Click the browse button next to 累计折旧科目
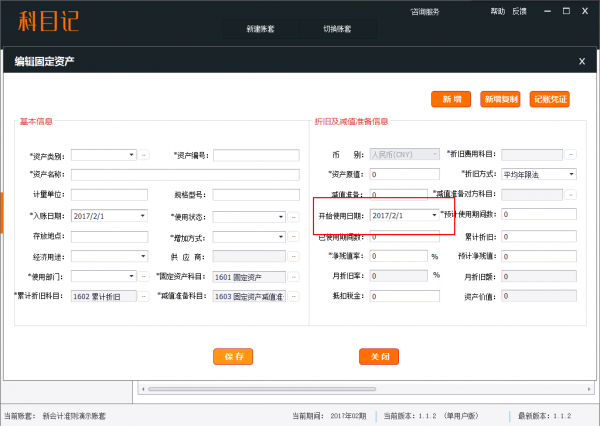The image size is (600, 426). pos(144,297)
